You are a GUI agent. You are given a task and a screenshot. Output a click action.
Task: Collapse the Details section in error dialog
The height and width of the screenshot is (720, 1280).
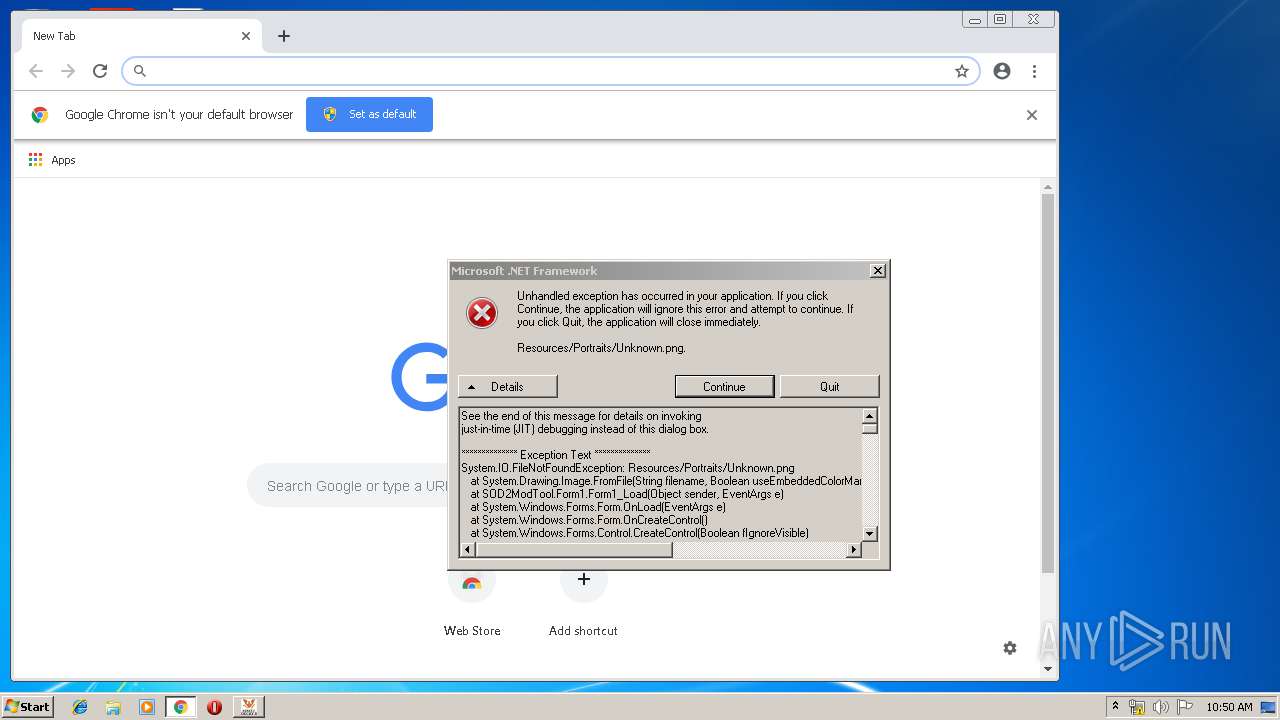[x=508, y=387]
